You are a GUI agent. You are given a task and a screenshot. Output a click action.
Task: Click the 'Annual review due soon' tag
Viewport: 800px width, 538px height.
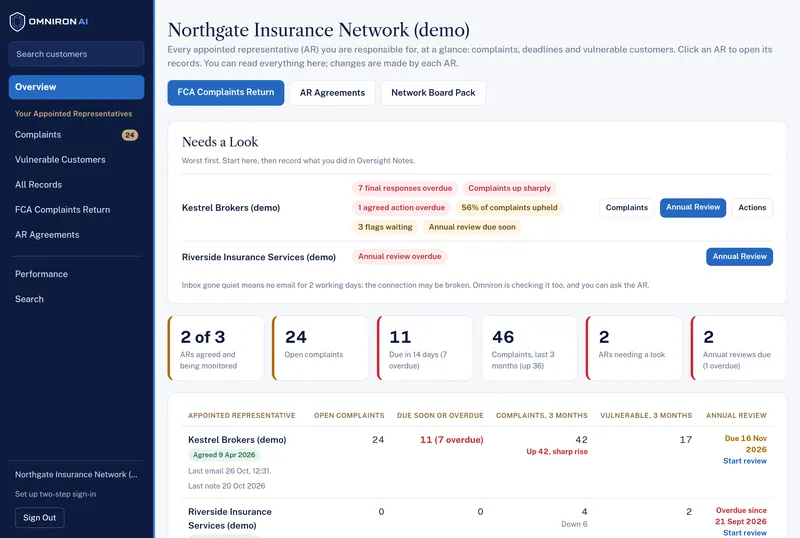click(472, 227)
